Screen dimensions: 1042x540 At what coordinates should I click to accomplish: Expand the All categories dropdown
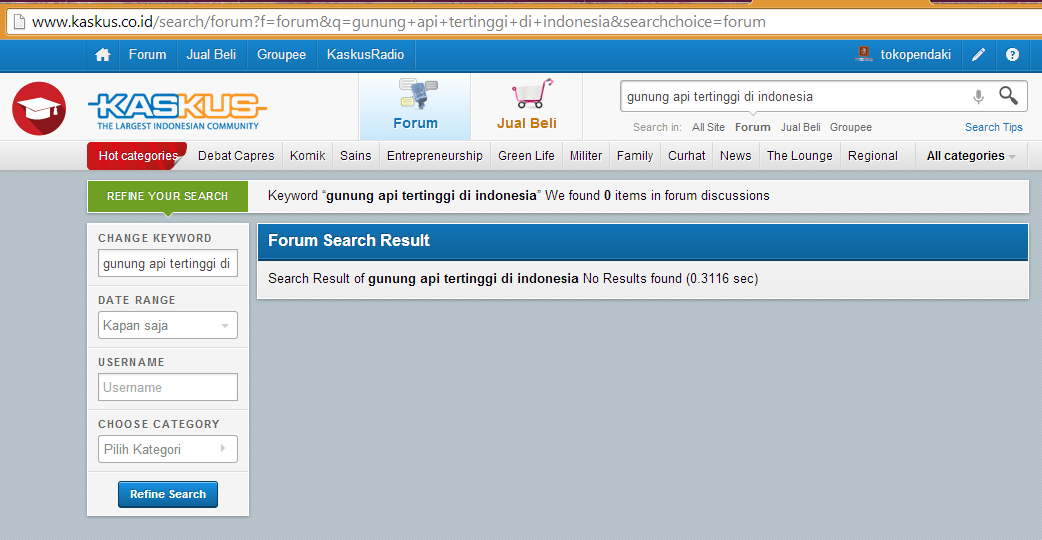[x=971, y=155]
